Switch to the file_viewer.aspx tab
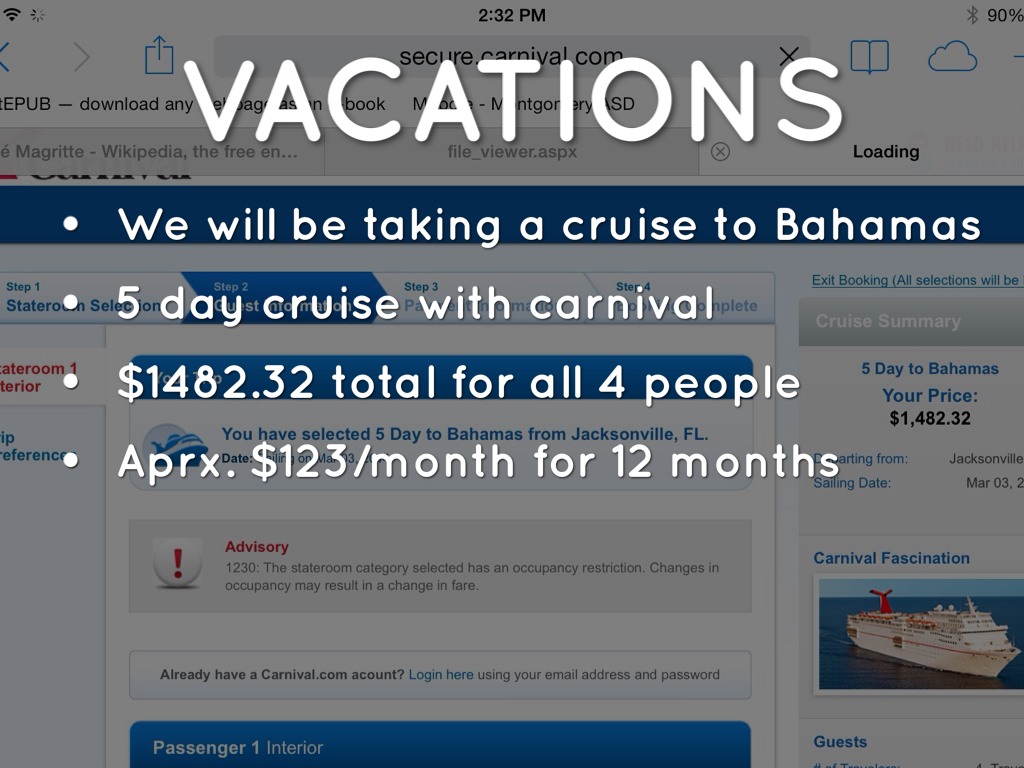This screenshot has width=1024, height=768. click(x=512, y=152)
